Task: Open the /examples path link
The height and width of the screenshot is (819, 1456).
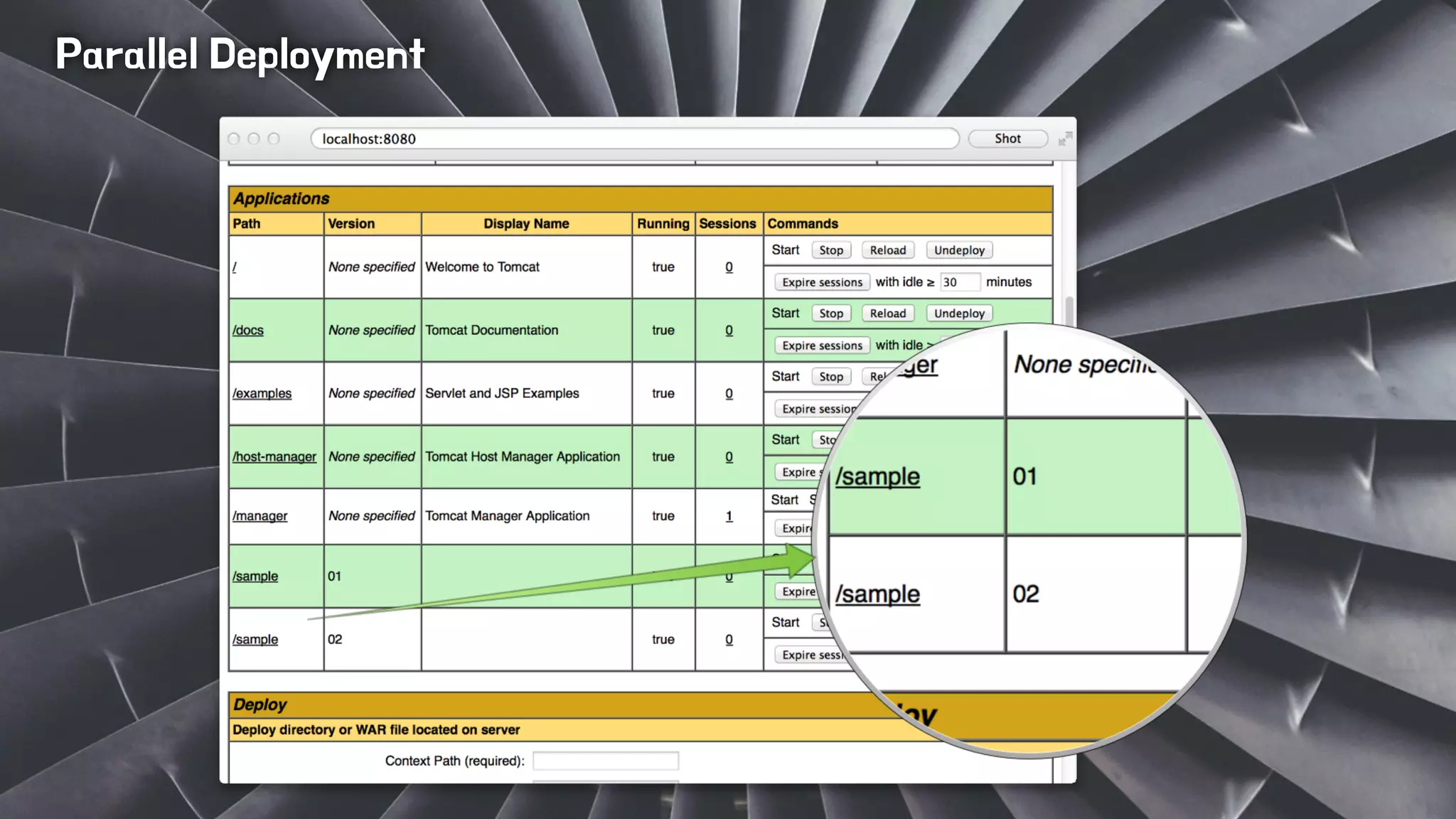Action: click(262, 393)
